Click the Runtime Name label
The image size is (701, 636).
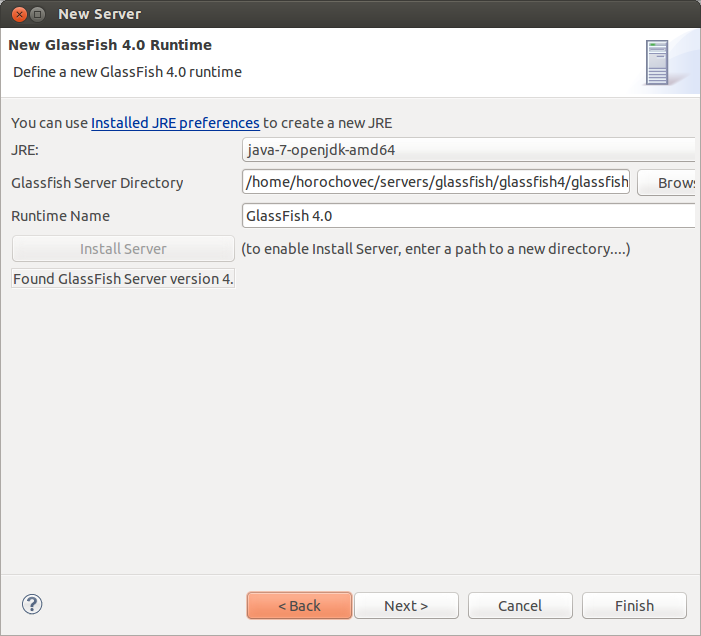tap(60, 216)
